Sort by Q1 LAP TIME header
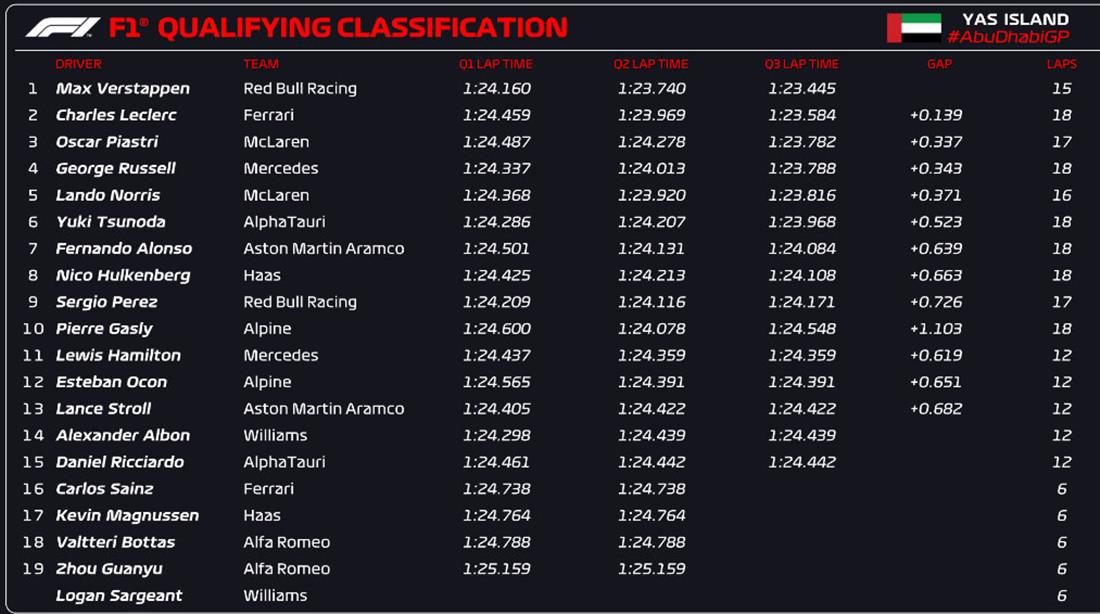 tap(496, 64)
